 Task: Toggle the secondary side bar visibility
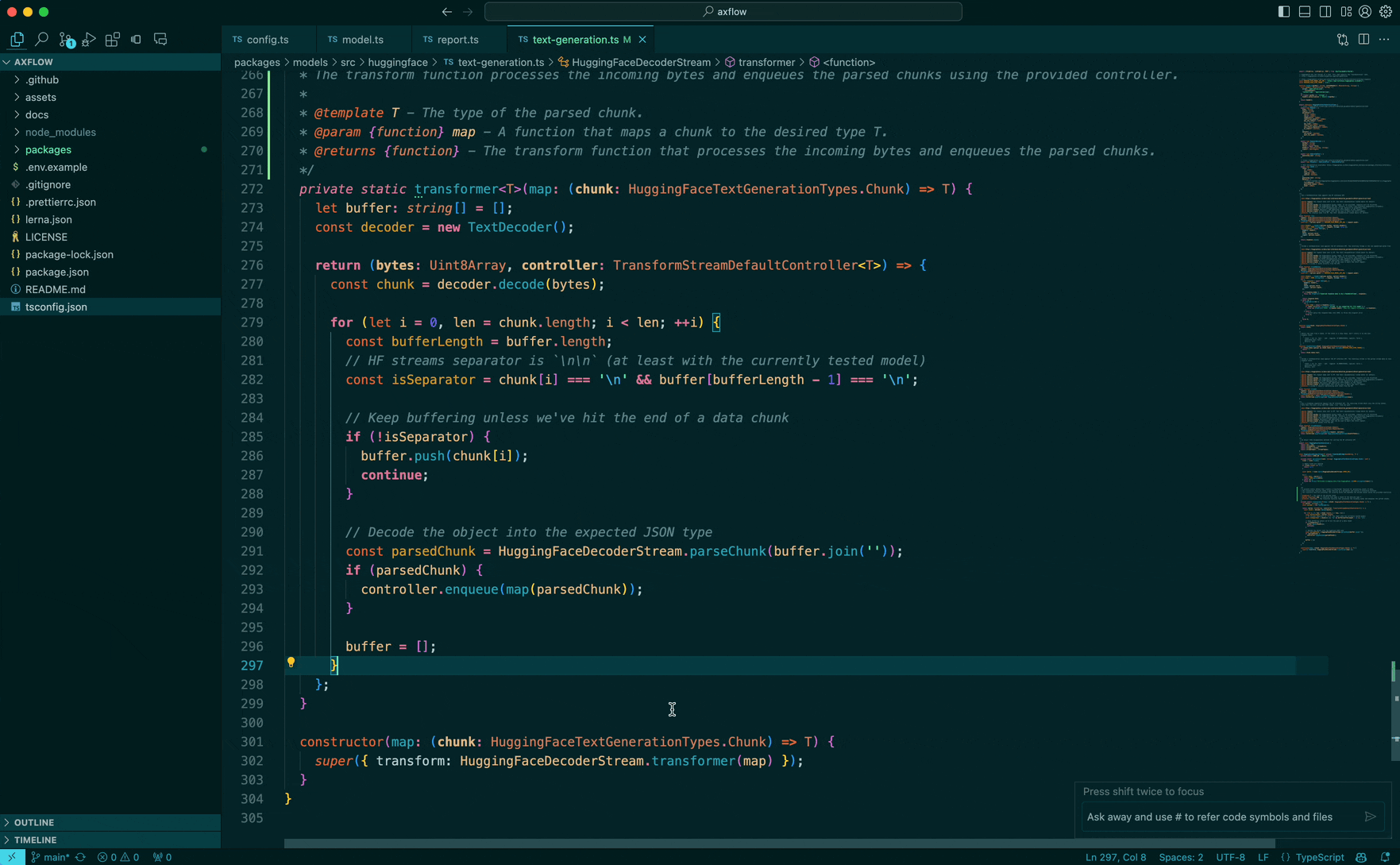click(x=1325, y=12)
